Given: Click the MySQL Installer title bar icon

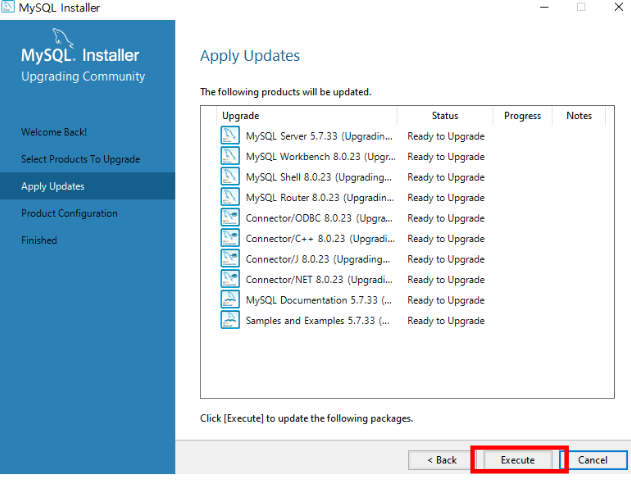Looking at the screenshot, I should pos(8,7).
